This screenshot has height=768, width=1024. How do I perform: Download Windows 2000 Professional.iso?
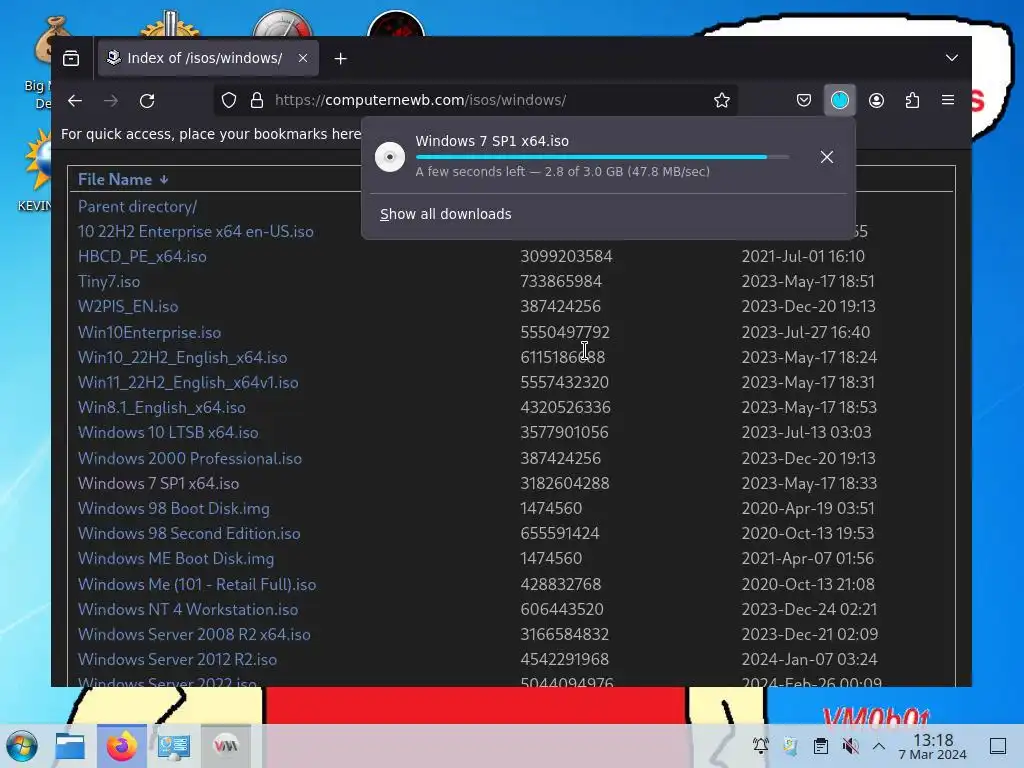pyautogui.click(x=189, y=458)
